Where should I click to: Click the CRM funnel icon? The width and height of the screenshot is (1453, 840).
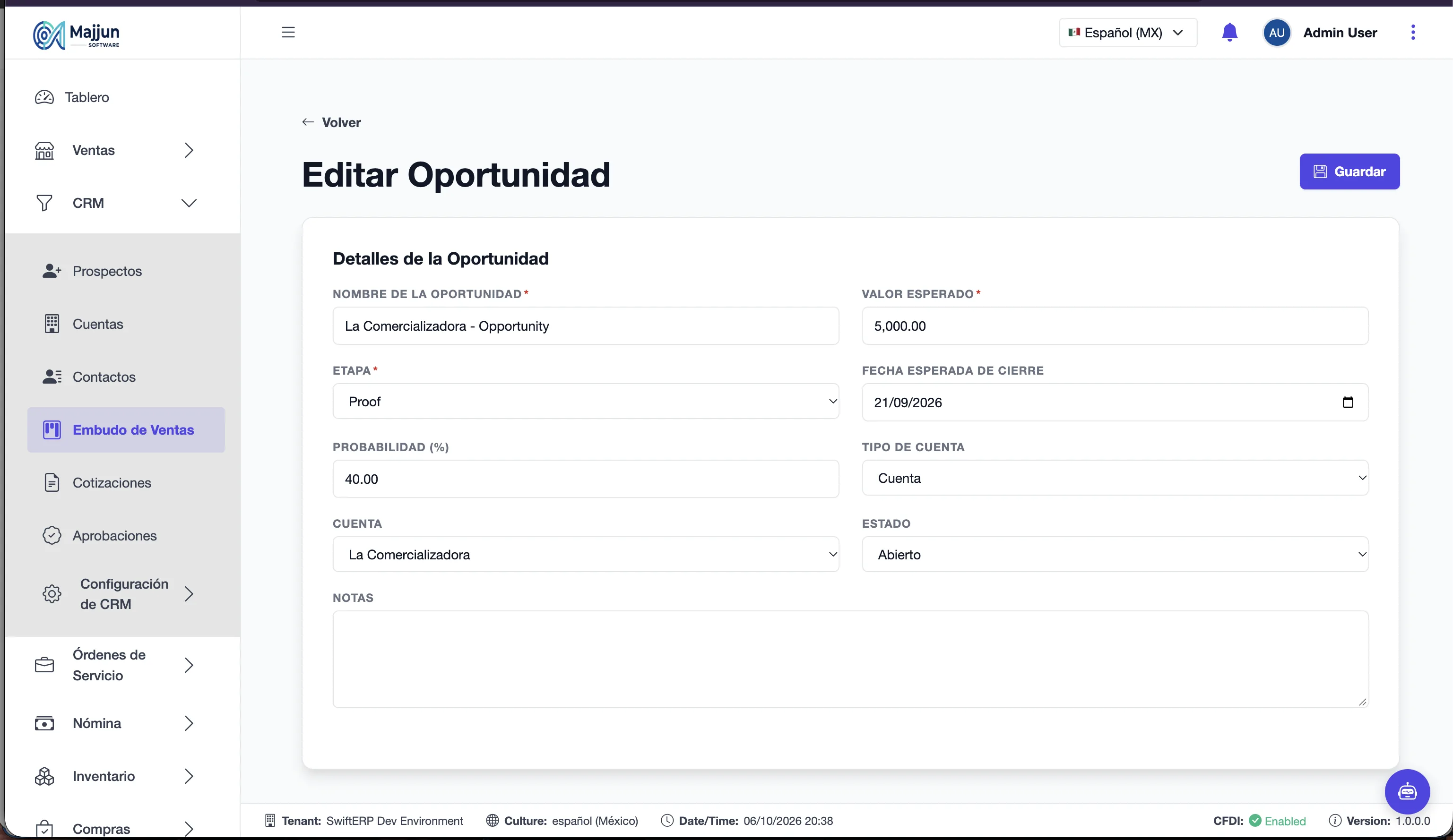(44, 203)
